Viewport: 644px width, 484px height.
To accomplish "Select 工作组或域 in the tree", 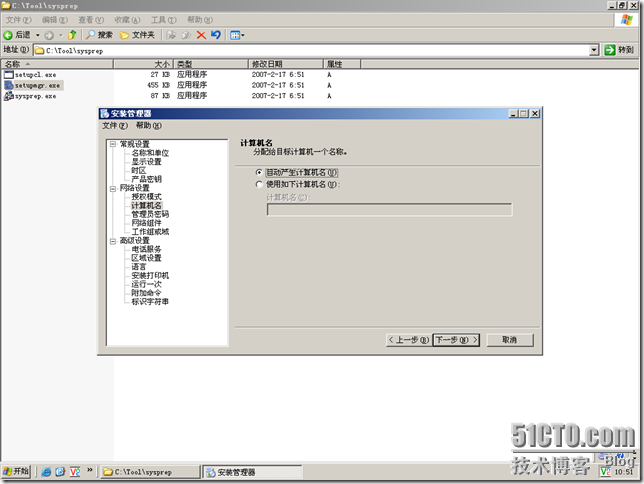I will pyautogui.click(x=150, y=231).
